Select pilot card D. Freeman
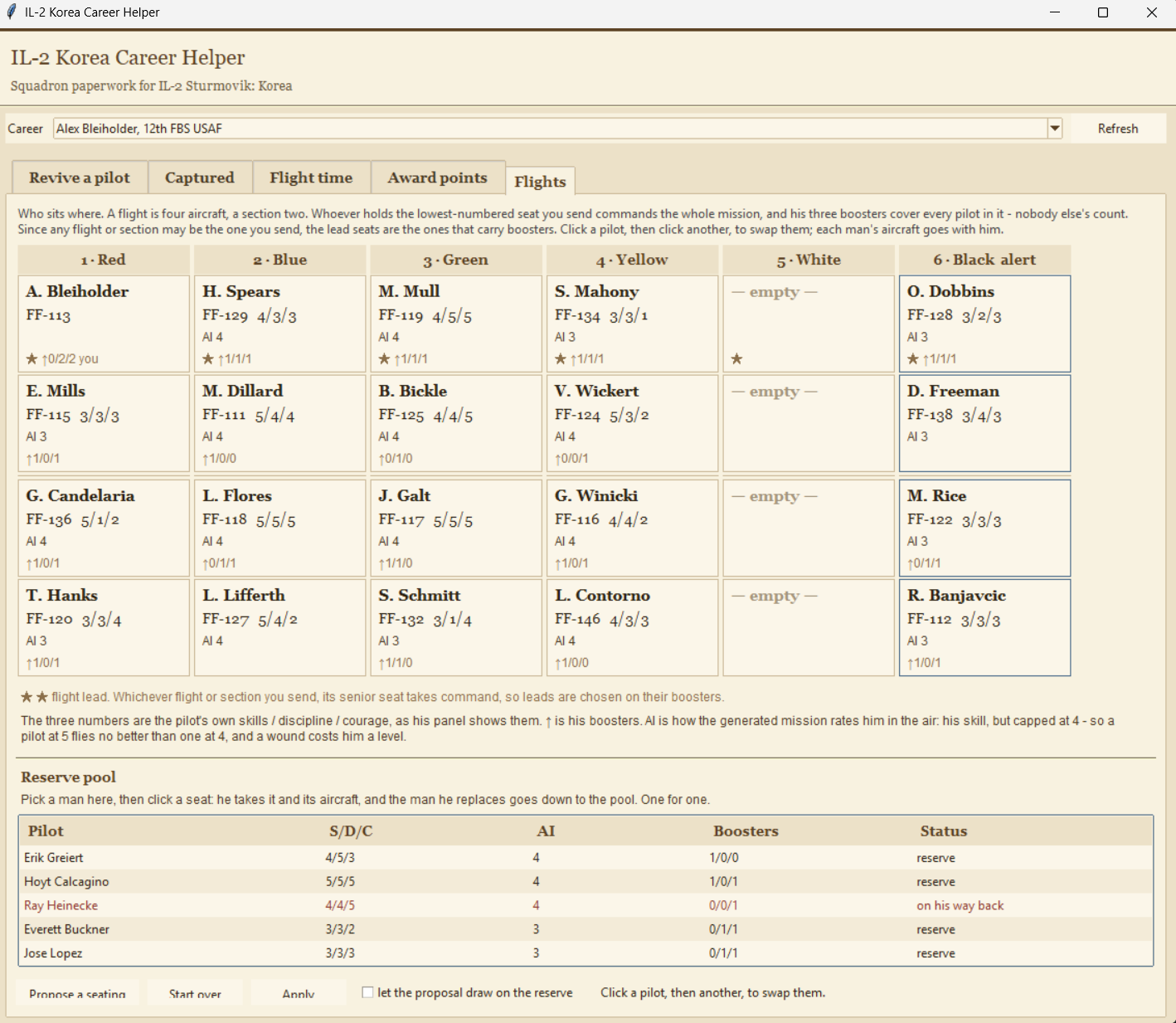The width and height of the screenshot is (1176, 1023). [x=984, y=423]
